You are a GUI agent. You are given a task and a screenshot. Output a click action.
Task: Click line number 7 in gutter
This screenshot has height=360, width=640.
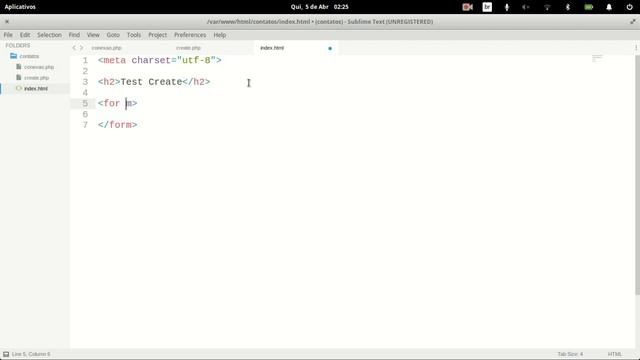pos(85,125)
